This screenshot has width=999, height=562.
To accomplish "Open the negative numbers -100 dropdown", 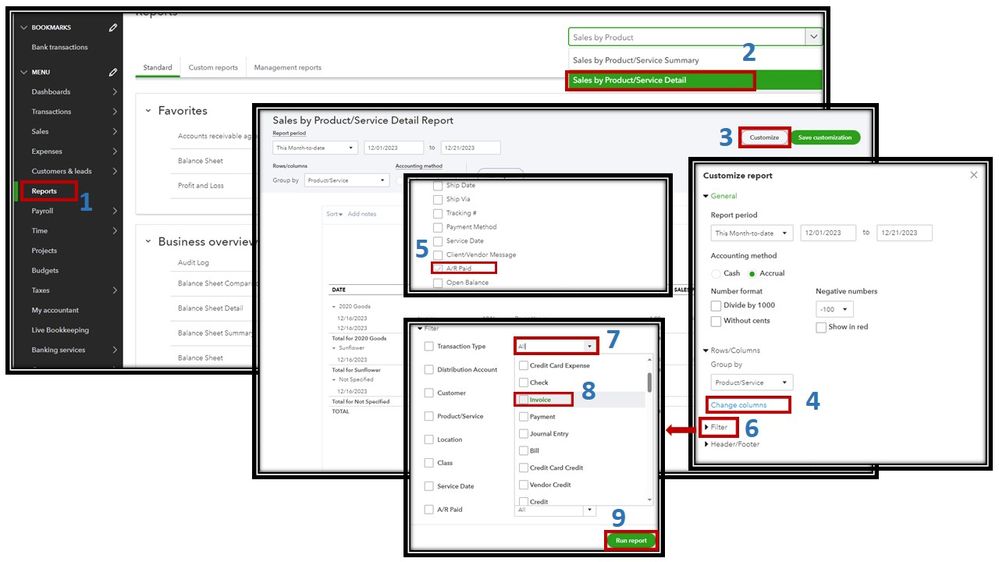I will click(x=834, y=309).
